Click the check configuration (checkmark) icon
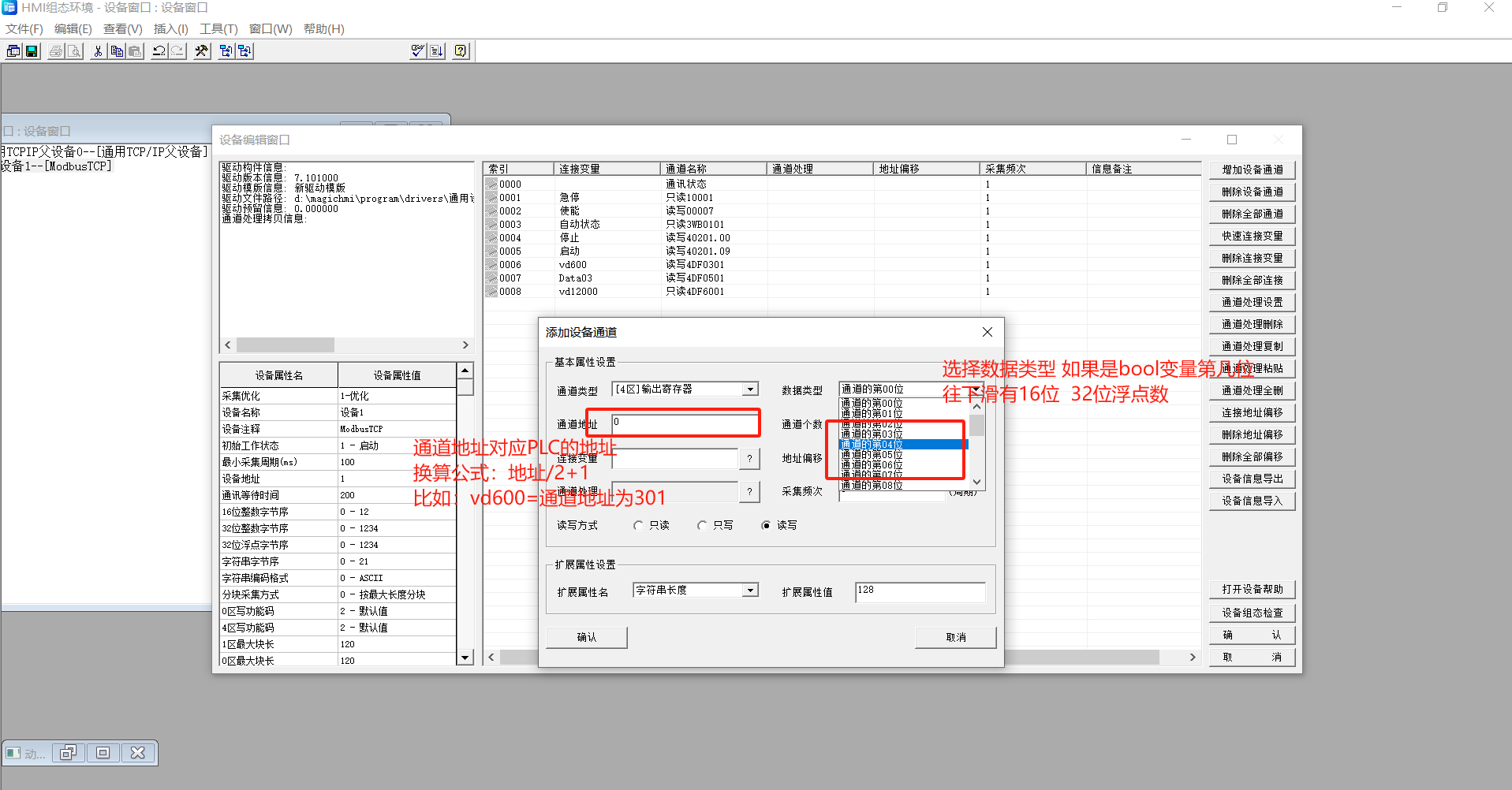The image size is (1512, 790). coord(418,51)
